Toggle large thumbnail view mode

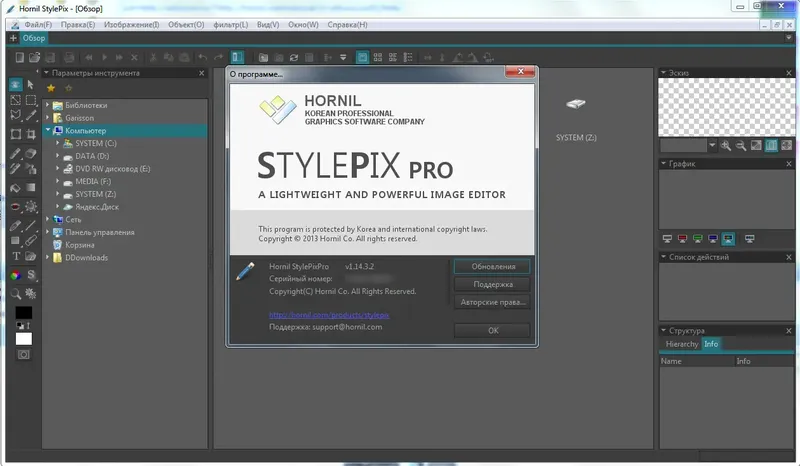(x=362, y=57)
